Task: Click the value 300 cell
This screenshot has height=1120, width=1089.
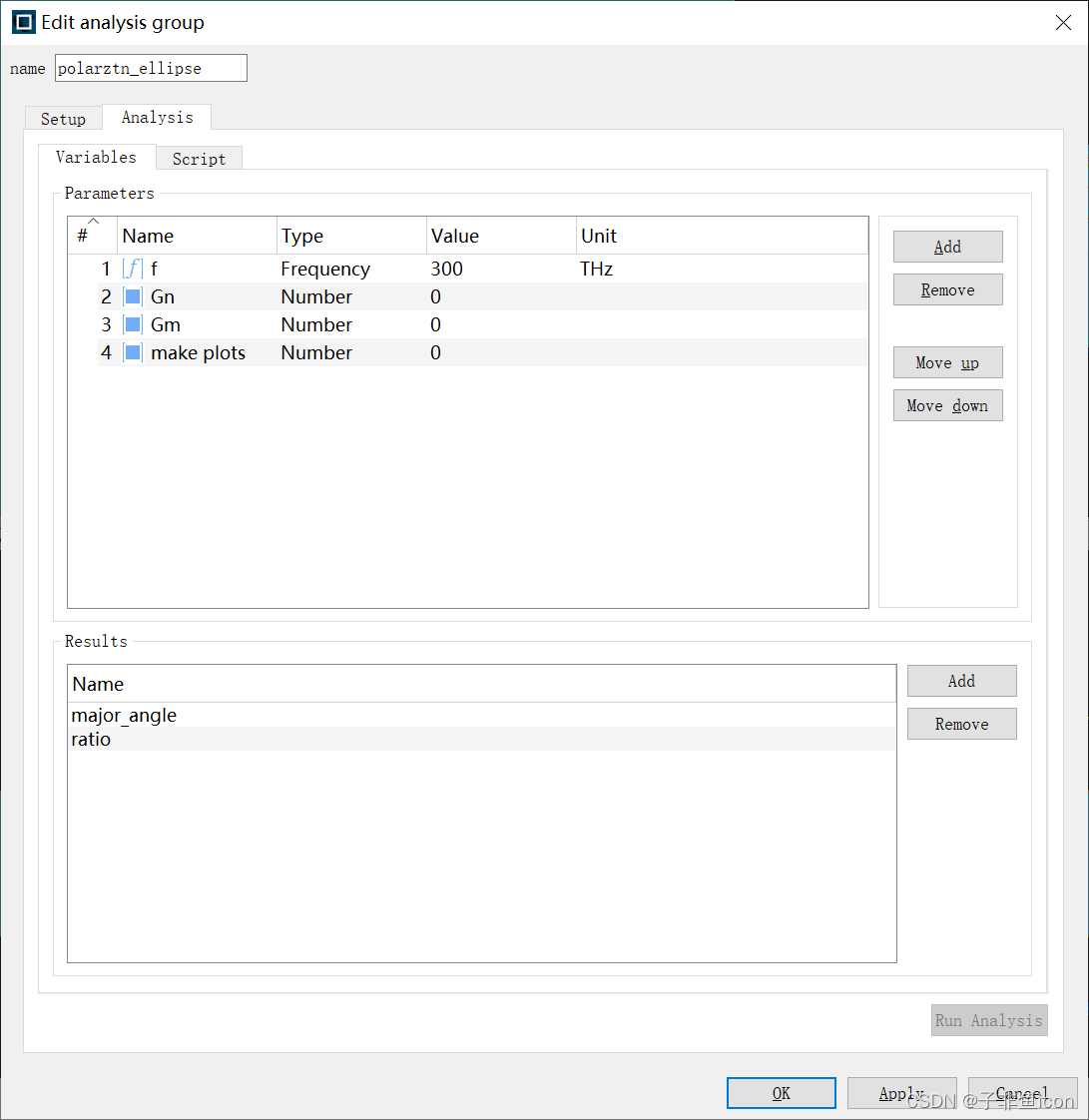Action: pyautogui.click(x=447, y=269)
